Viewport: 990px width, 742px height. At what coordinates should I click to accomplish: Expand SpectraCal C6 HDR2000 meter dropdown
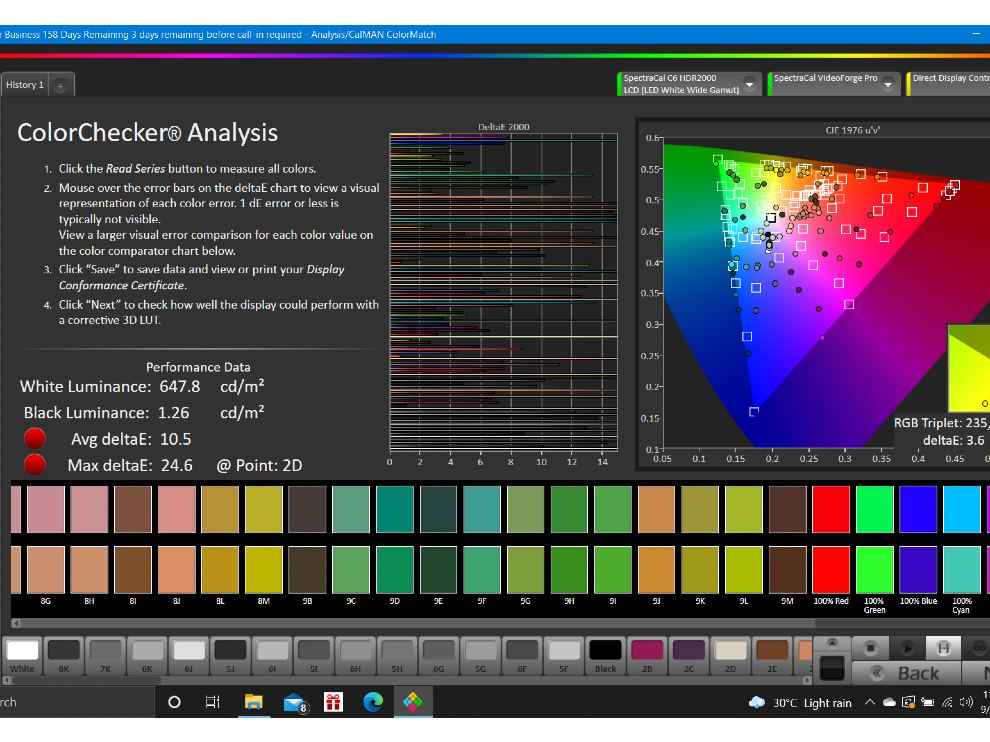(x=749, y=84)
